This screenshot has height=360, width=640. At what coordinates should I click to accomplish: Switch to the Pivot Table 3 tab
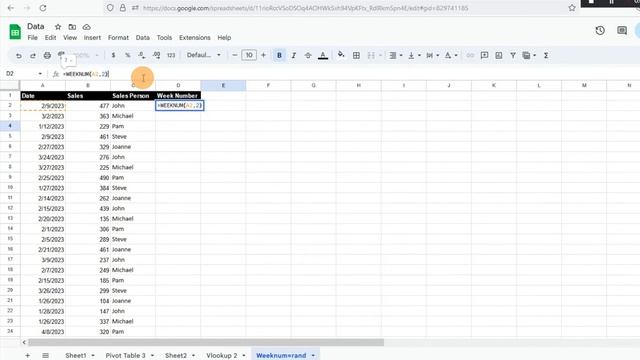point(125,356)
